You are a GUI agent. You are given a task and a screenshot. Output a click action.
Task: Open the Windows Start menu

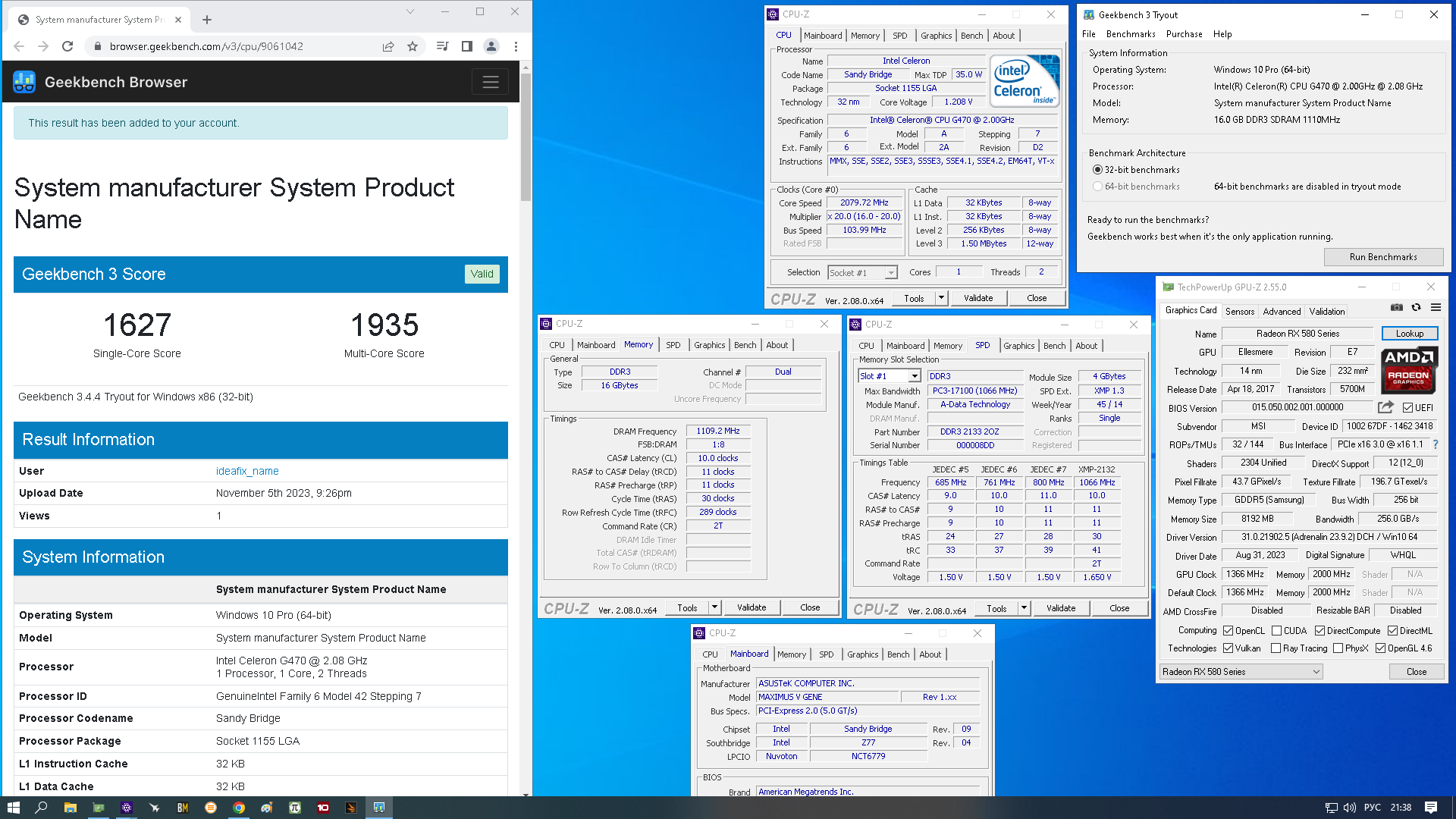point(13,808)
